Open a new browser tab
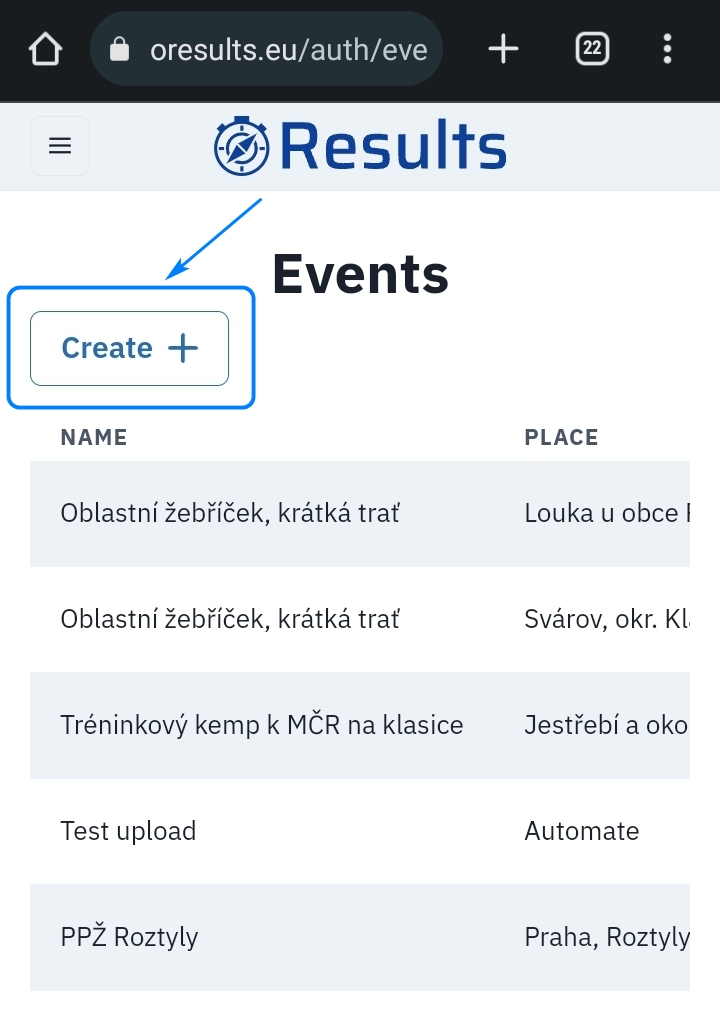This screenshot has width=720, height=1012. 503,49
